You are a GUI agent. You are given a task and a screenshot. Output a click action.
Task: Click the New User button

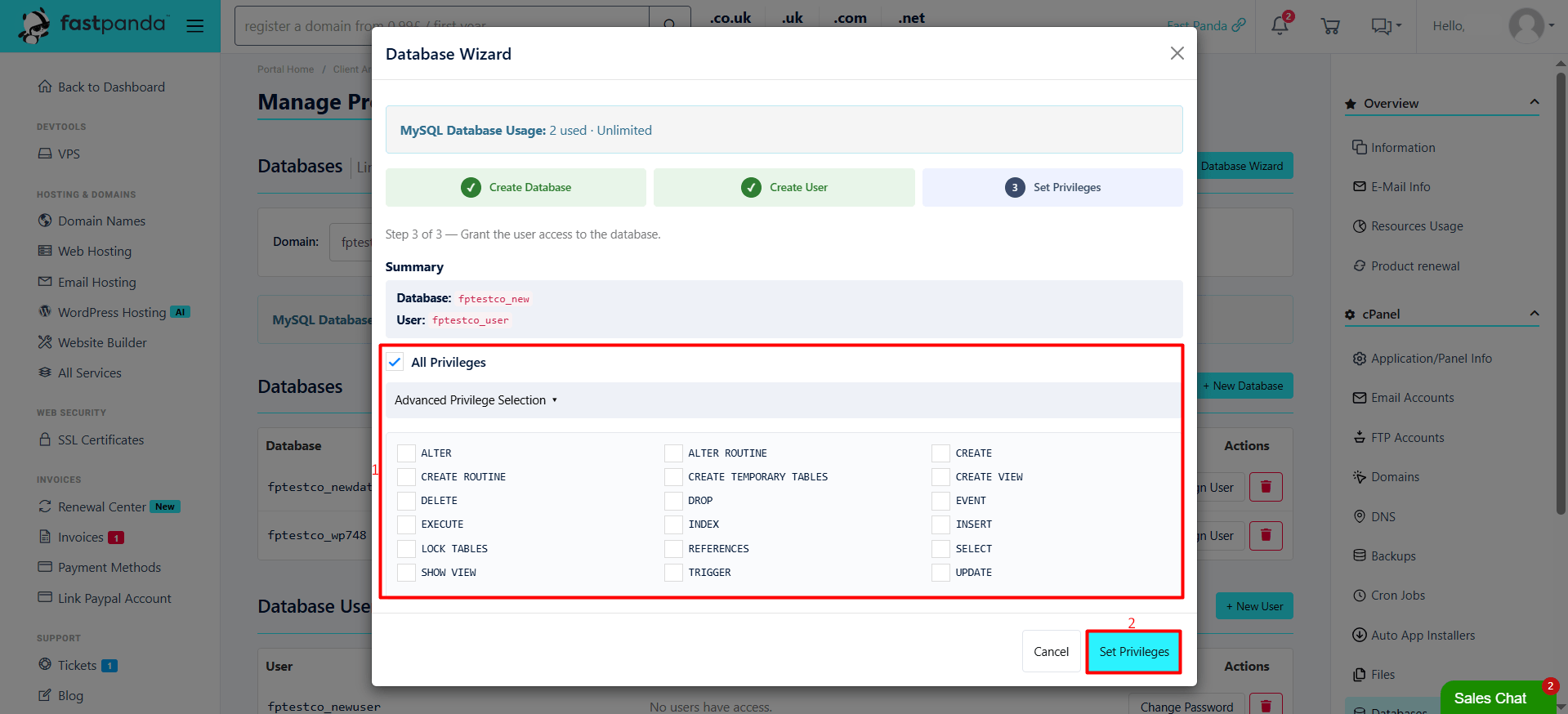(1254, 606)
